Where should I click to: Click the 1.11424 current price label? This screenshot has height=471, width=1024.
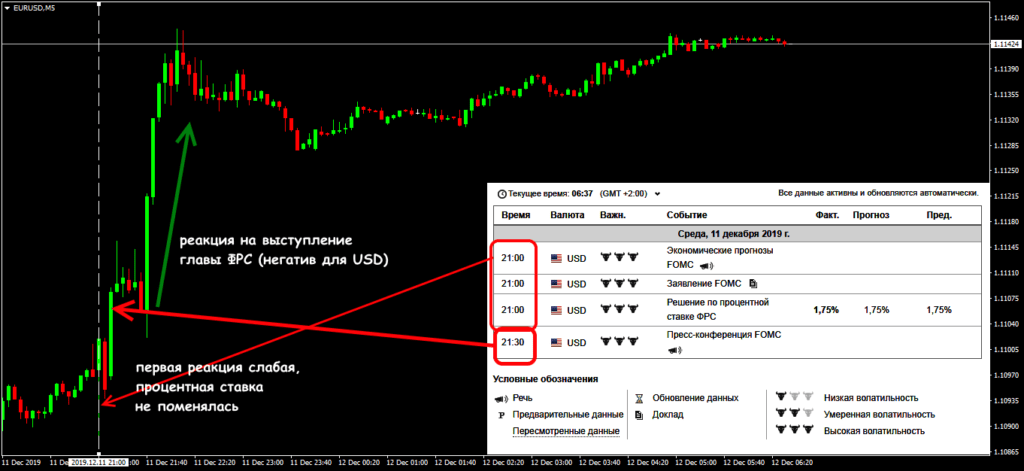coord(1005,44)
